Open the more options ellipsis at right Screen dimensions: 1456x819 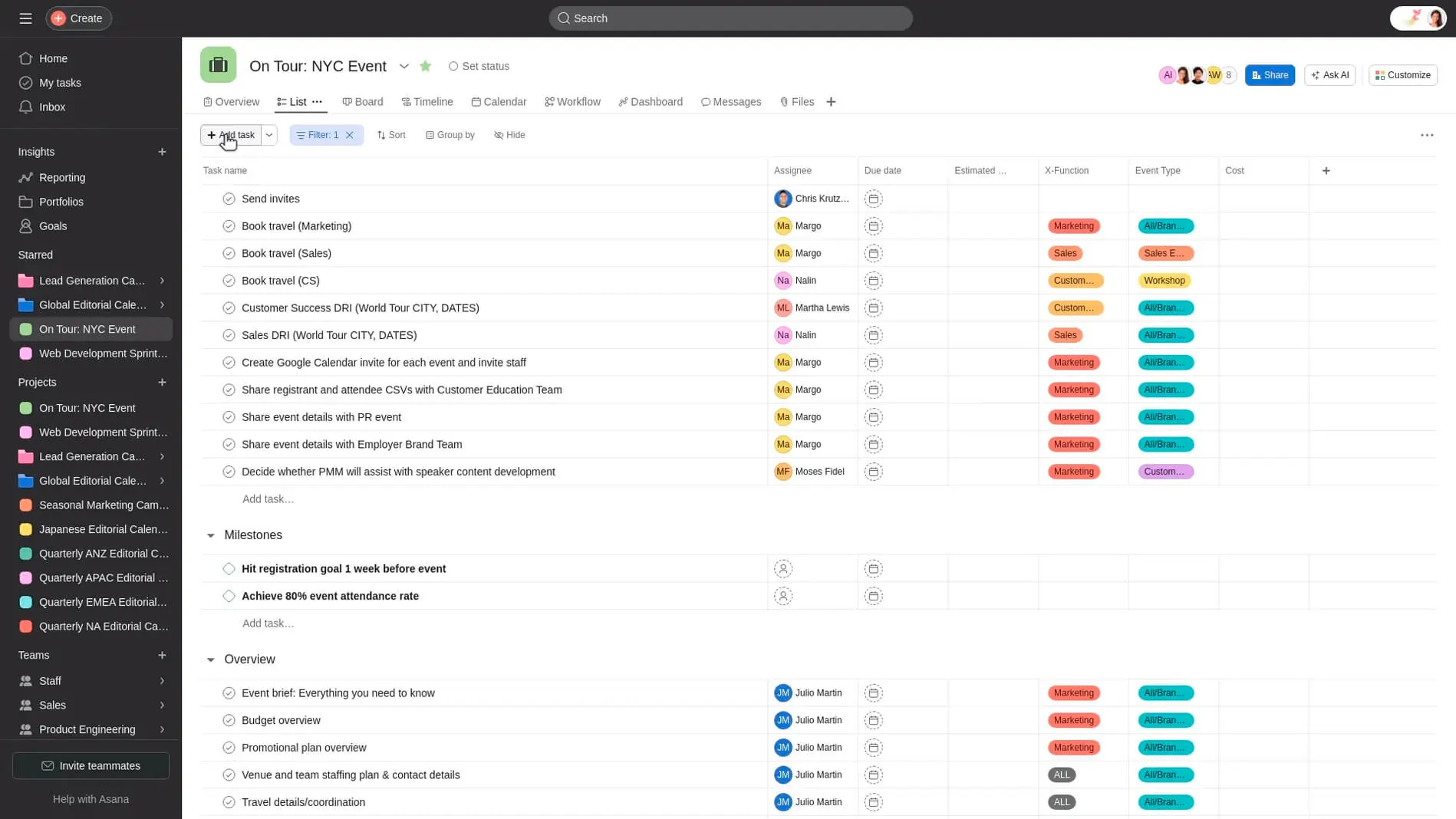[x=1426, y=135]
